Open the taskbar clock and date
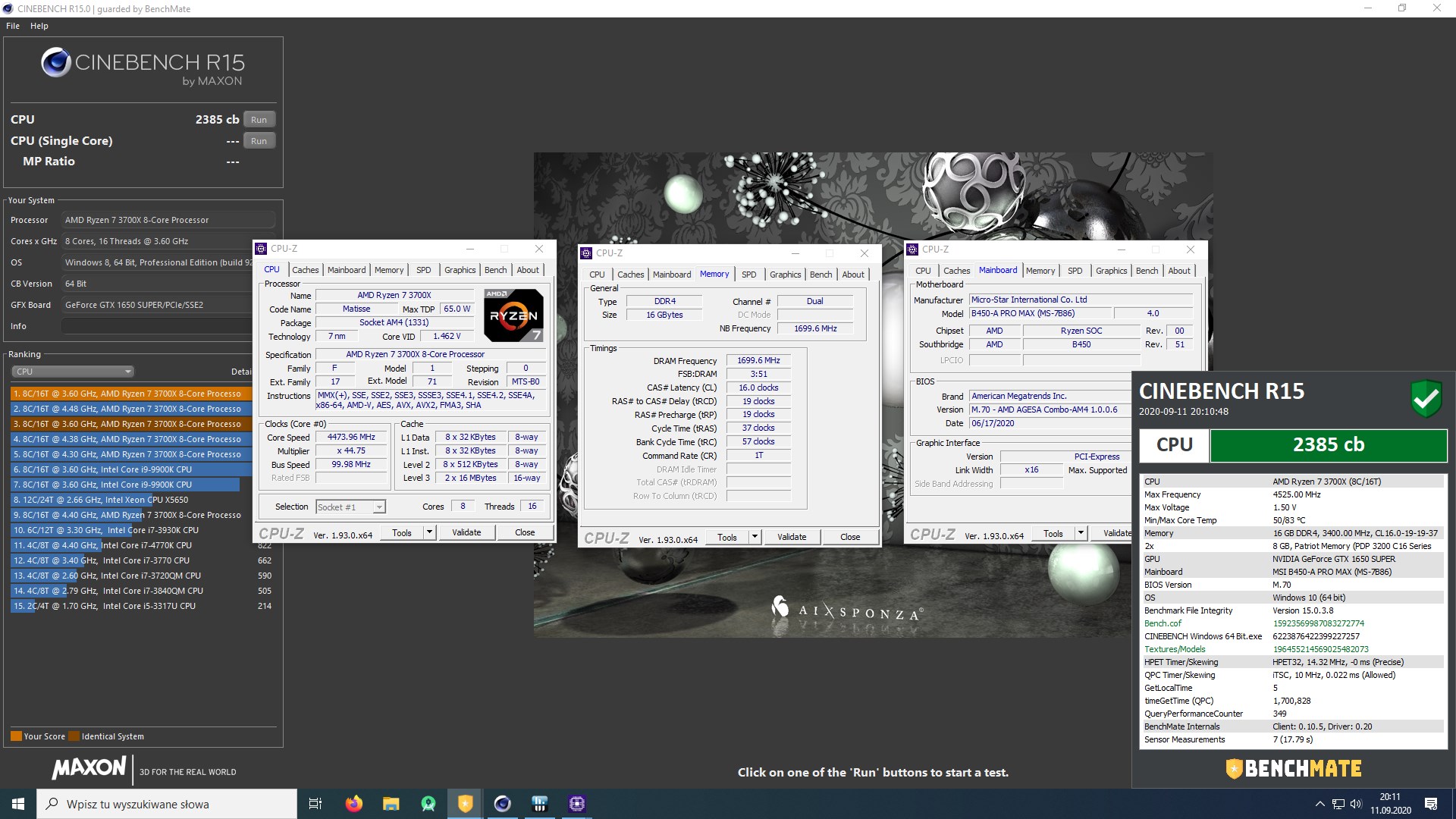The width and height of the screenshot is (1456, 819). click(x=1391, y=804)
